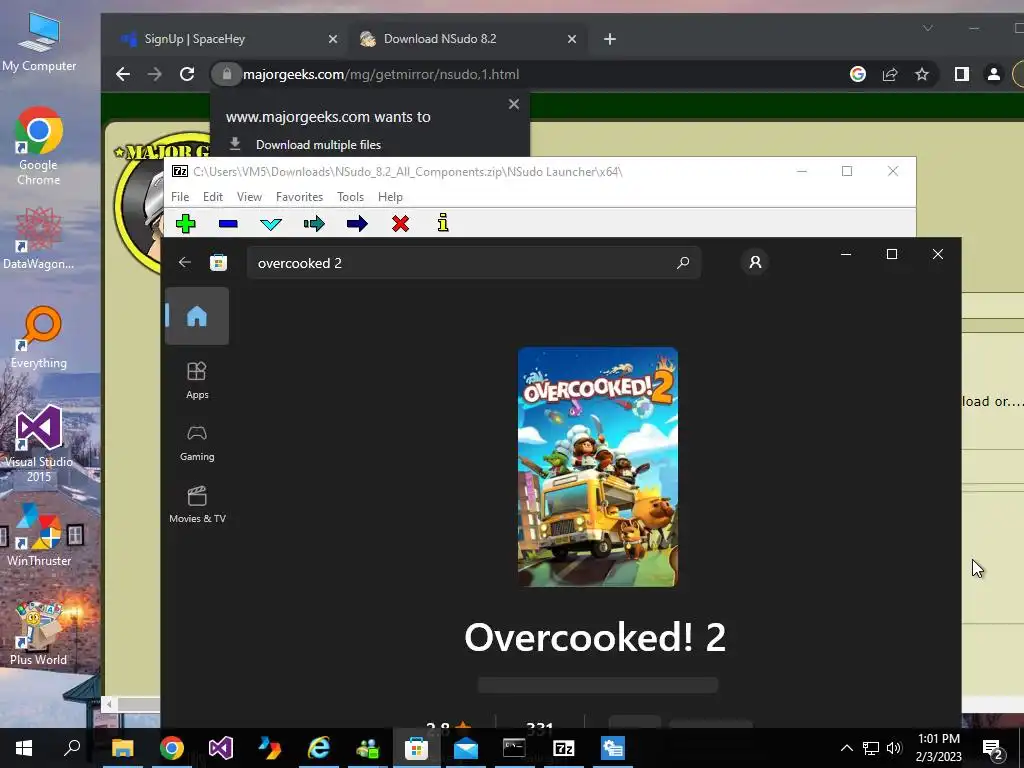1024x768 pixels.
Task: Click the overcooked 2 search field
Action: click(473, 263)
